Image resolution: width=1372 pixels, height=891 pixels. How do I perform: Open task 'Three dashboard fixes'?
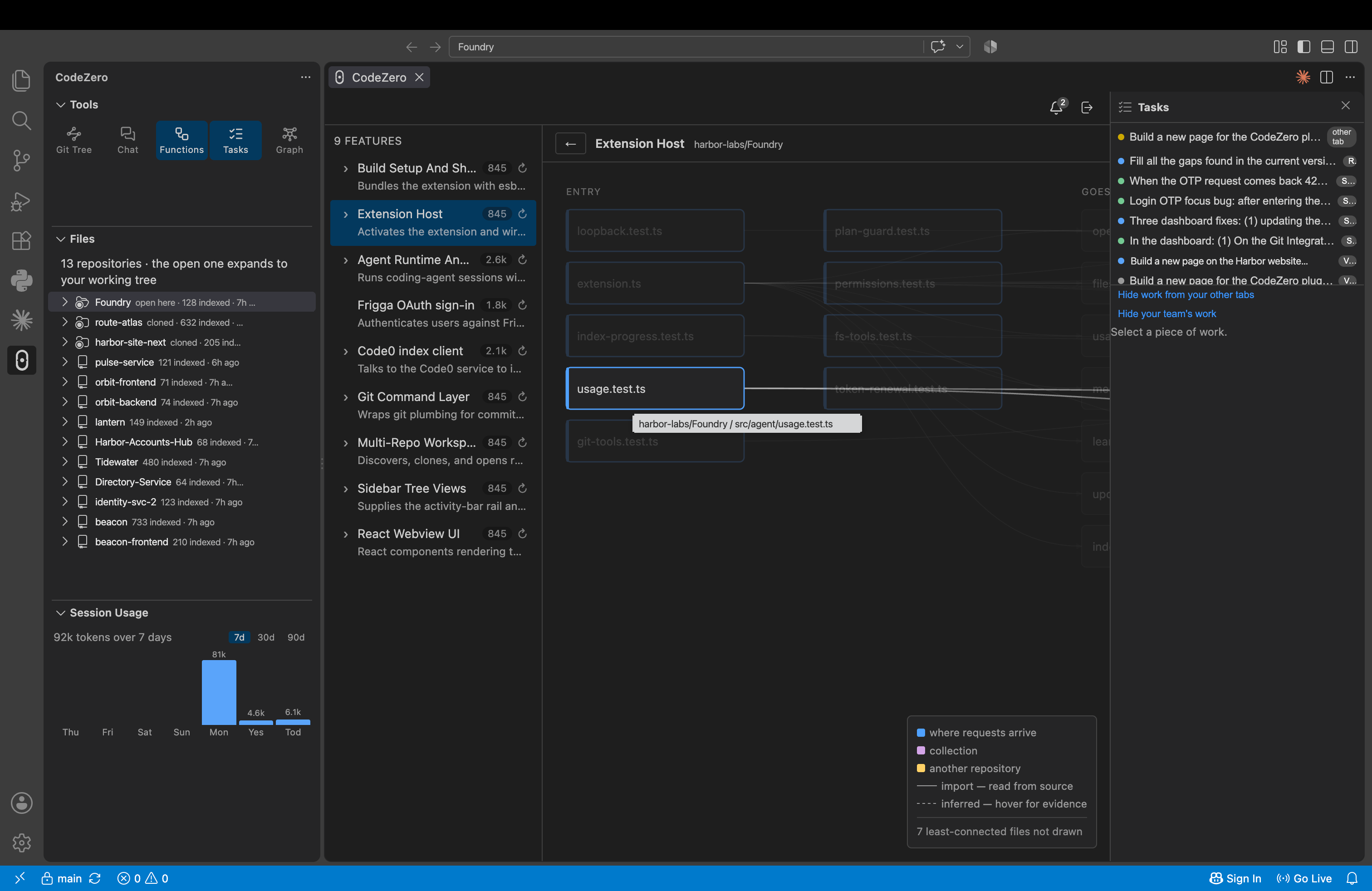pyautogui.click(x=1236, y=221)
